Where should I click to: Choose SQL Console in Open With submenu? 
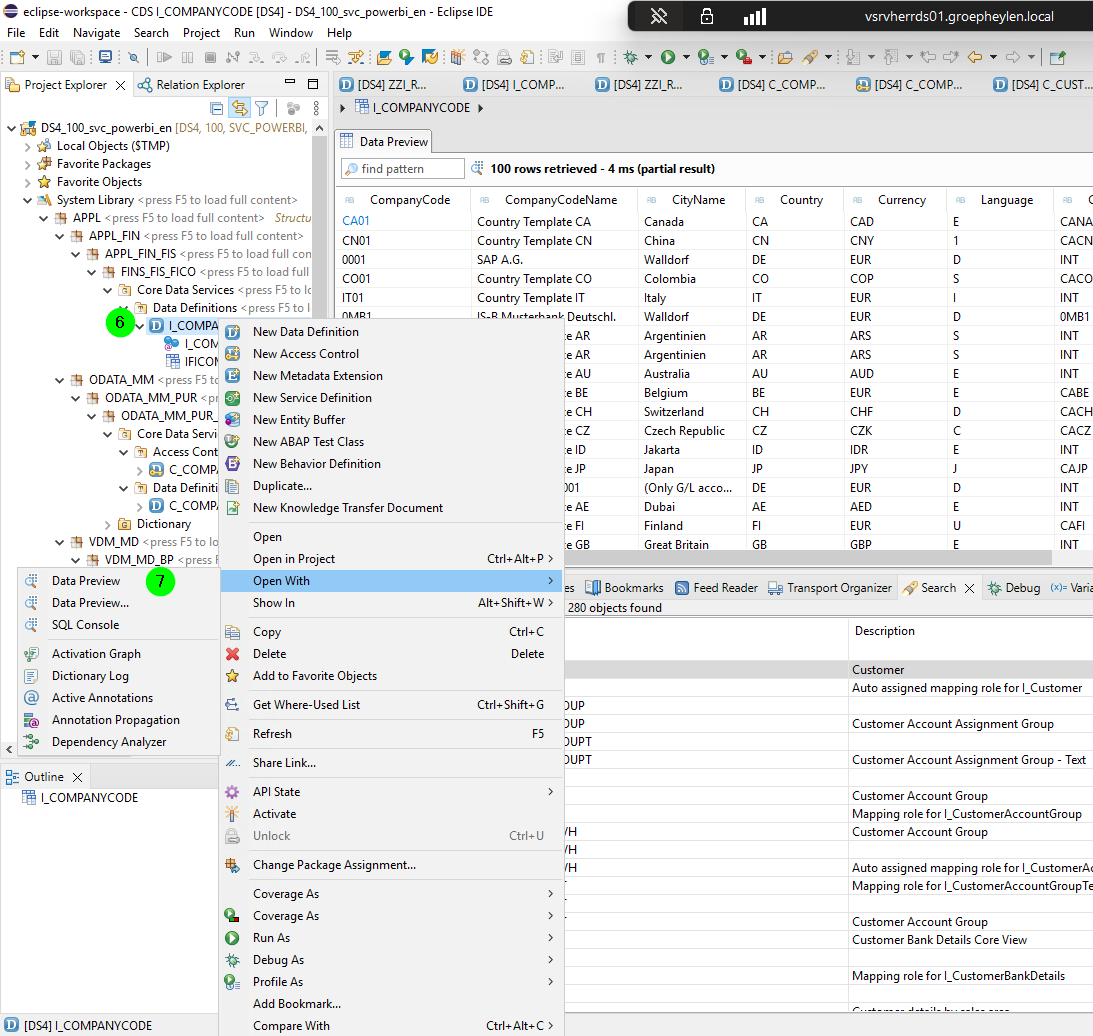(x=85, y=625)
